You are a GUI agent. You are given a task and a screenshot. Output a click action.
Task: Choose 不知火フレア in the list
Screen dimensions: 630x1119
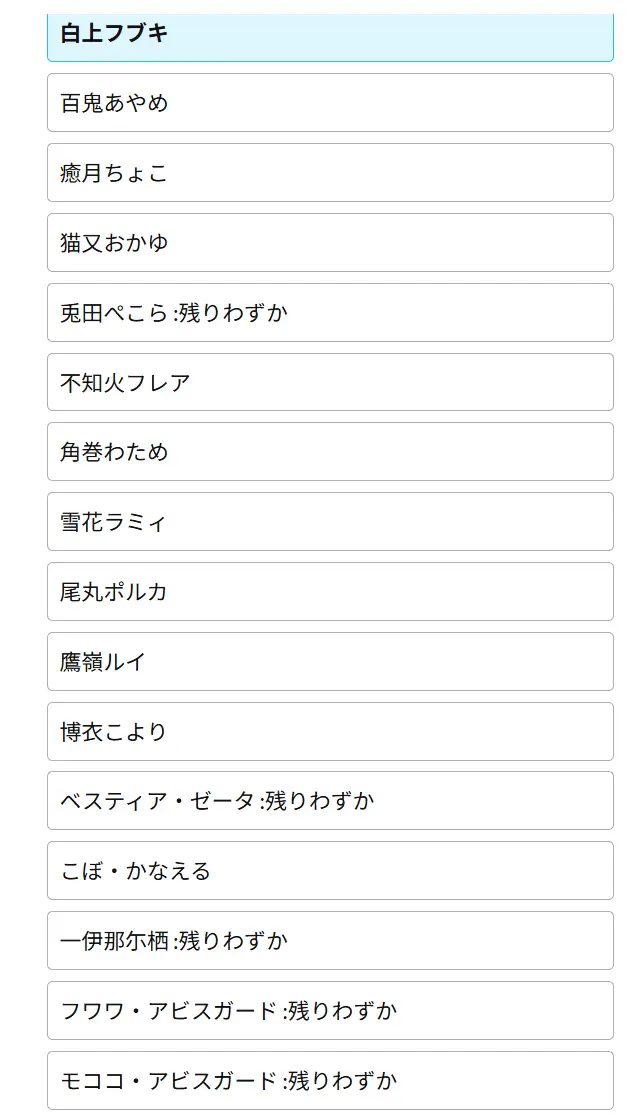[329, 382]
